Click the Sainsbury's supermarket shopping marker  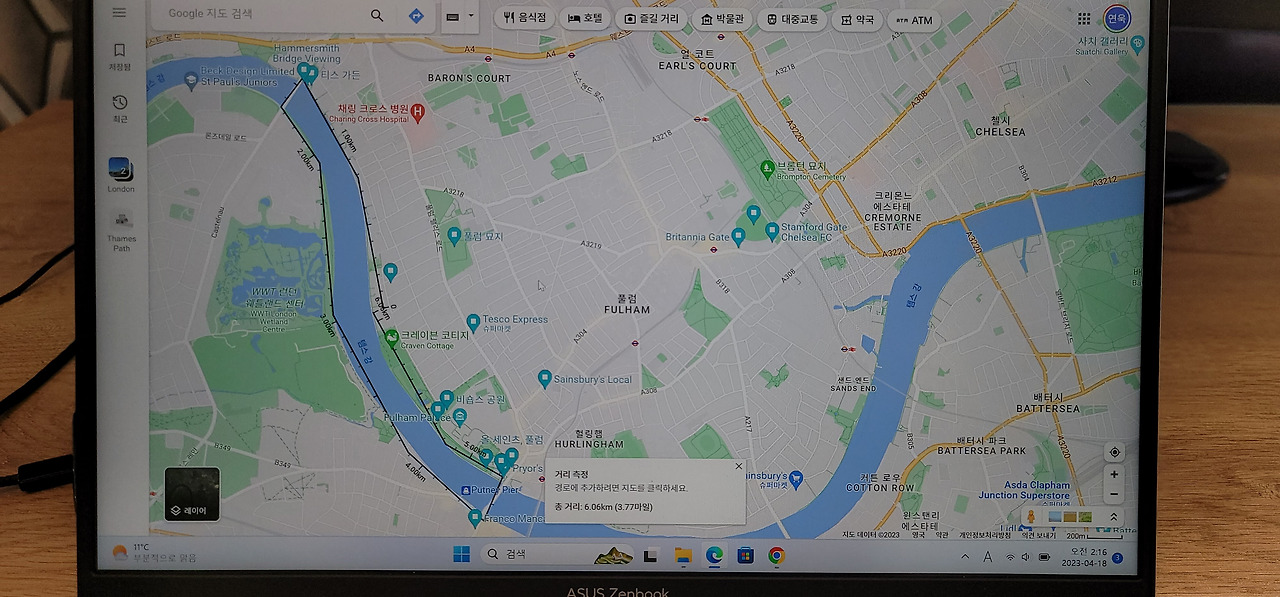(796, 479)
